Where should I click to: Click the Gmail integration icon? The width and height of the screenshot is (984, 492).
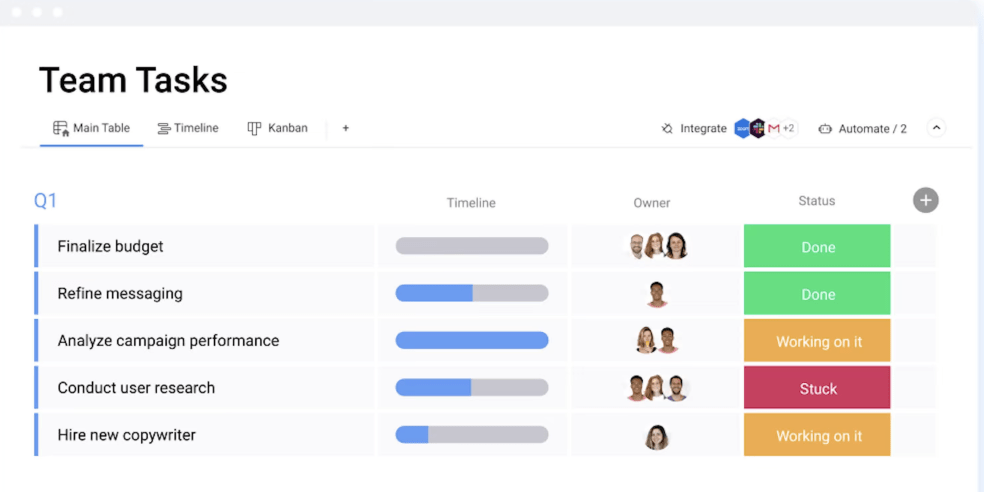[773, 129]
